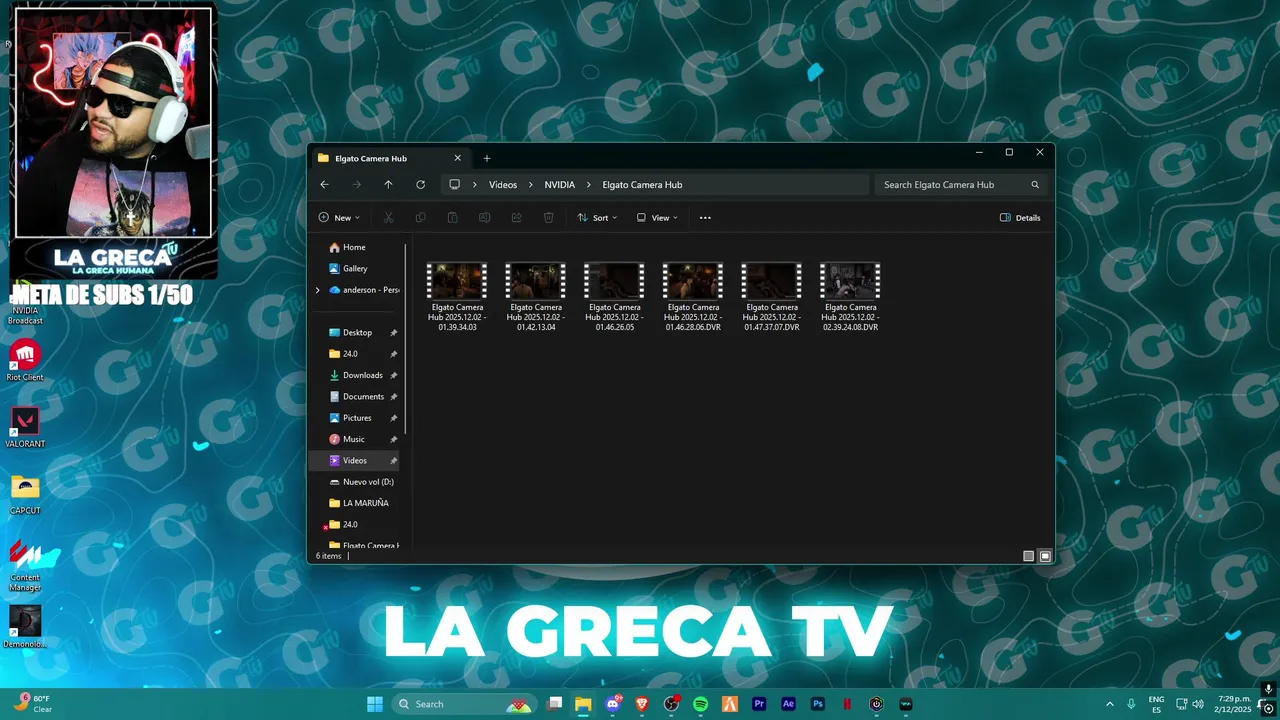Select video thumbnail 01.46.26.05
The image size is (1280, 720).
point(614,281)
